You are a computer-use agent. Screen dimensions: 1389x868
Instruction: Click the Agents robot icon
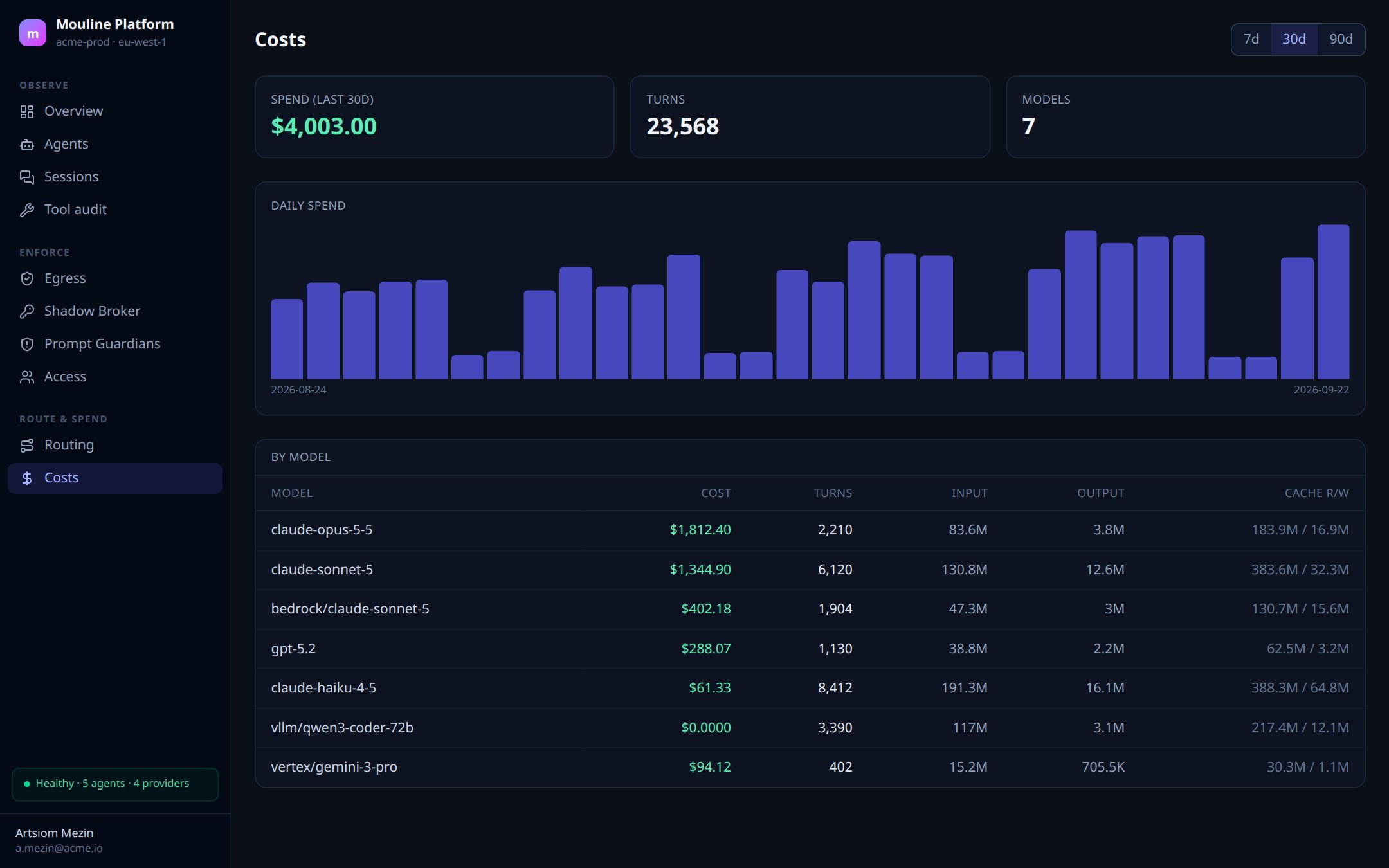pyautogui.click(x=27, y=145)
